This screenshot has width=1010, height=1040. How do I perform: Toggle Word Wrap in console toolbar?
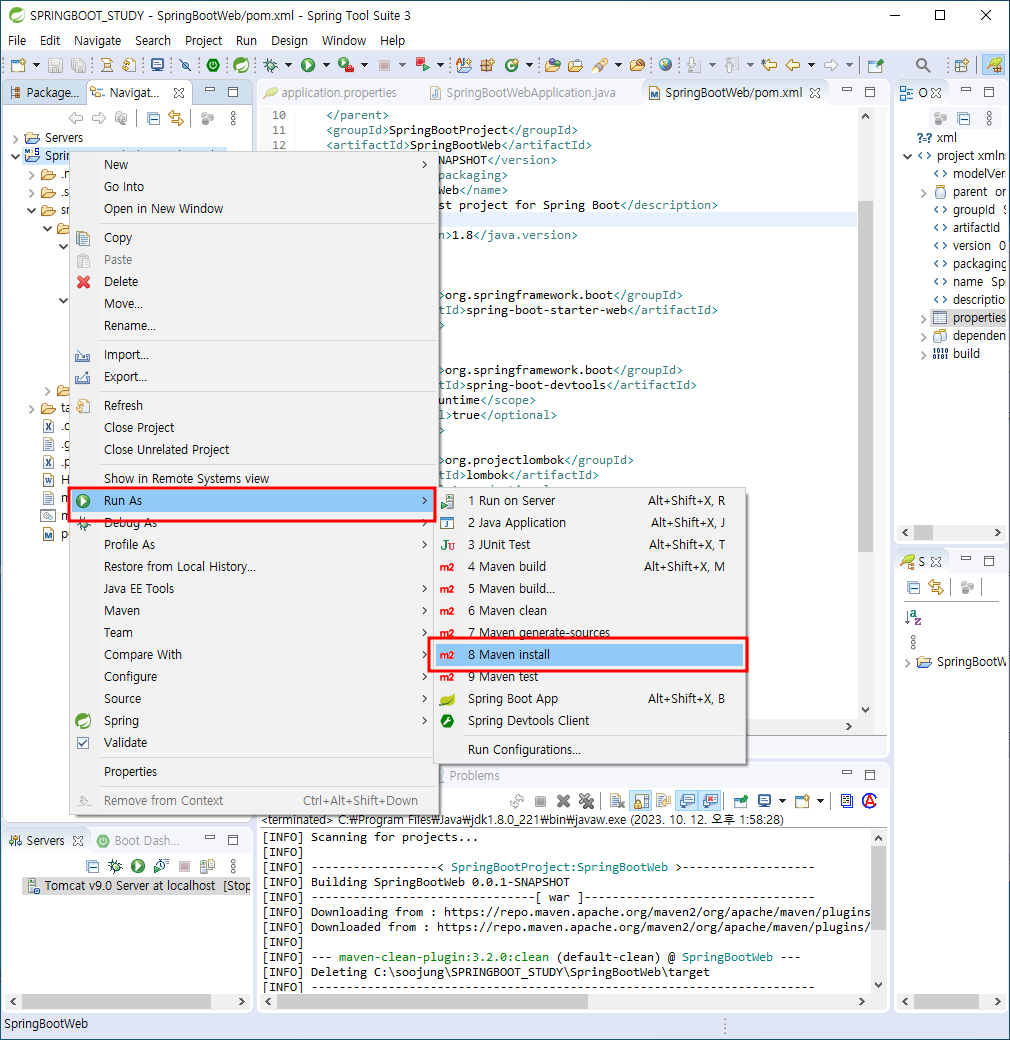coord(663,801)
